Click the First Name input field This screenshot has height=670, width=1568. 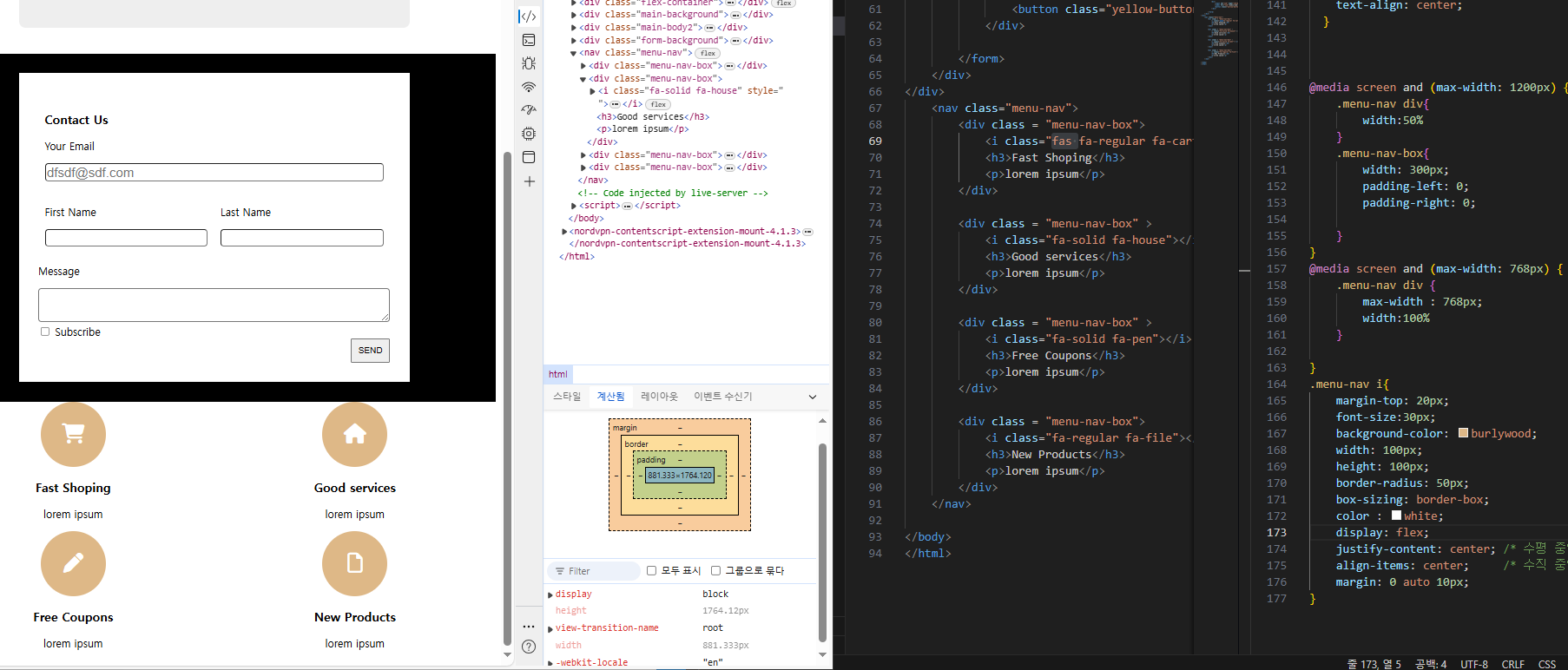126,238
